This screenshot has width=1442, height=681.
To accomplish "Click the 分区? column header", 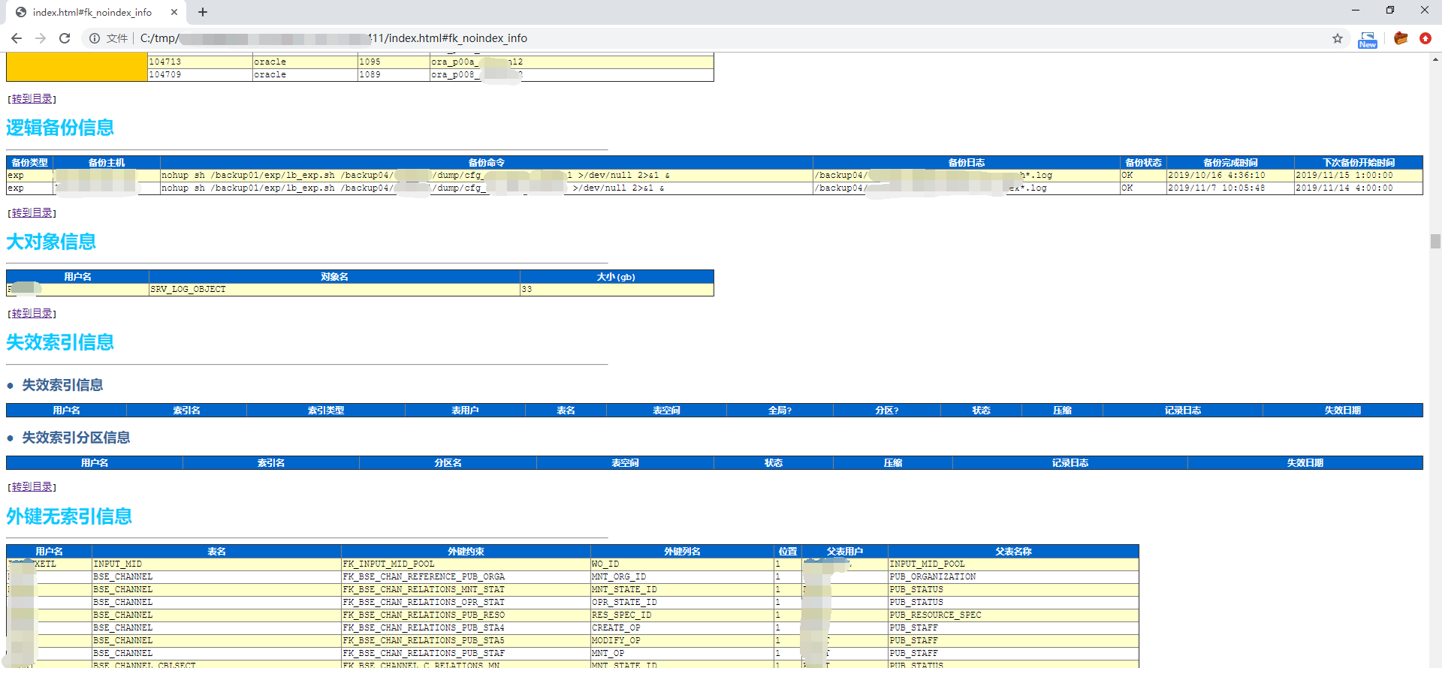I will pos(886,411).
